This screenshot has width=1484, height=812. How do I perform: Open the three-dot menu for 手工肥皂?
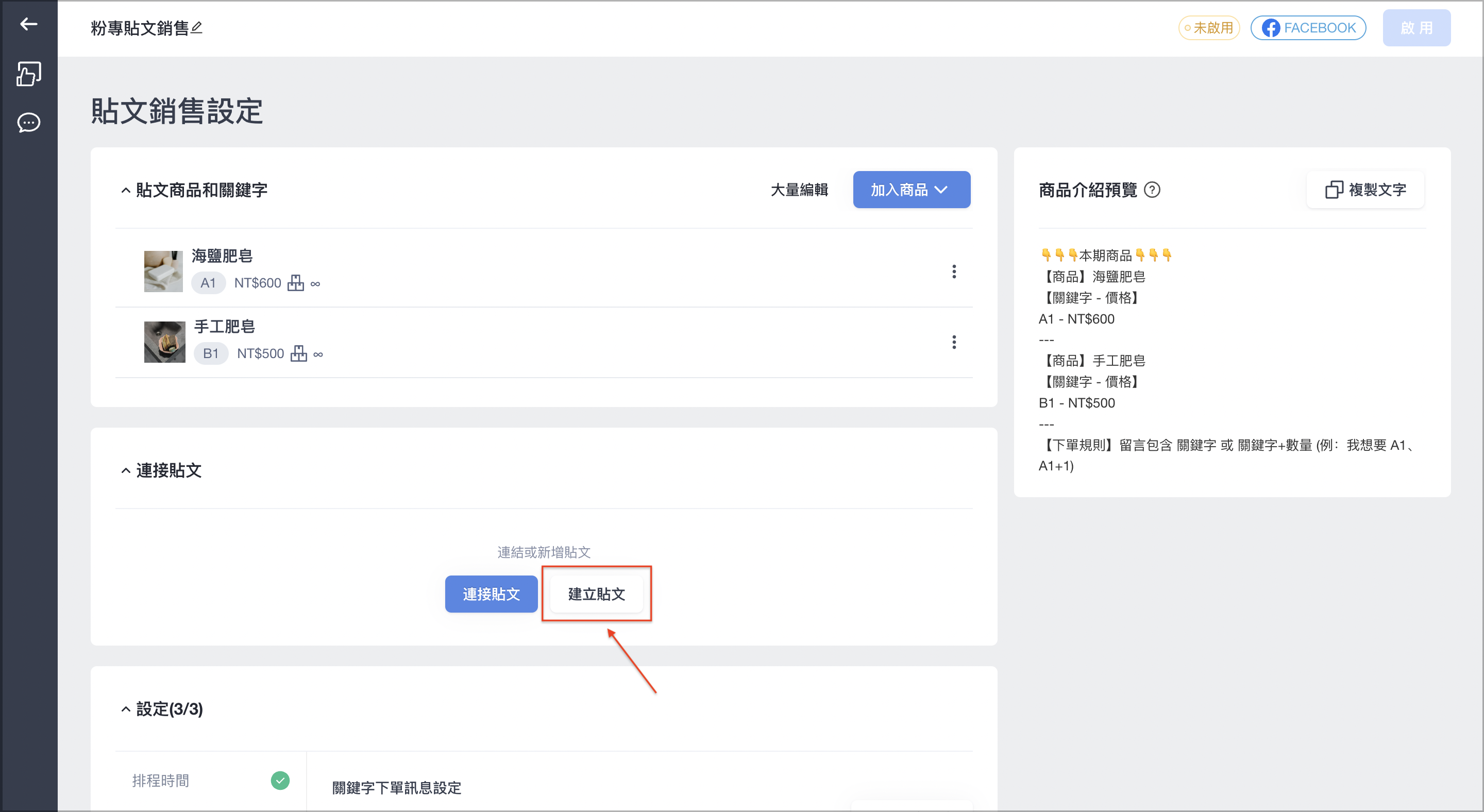pyautogui.click(x=954, y=342)
